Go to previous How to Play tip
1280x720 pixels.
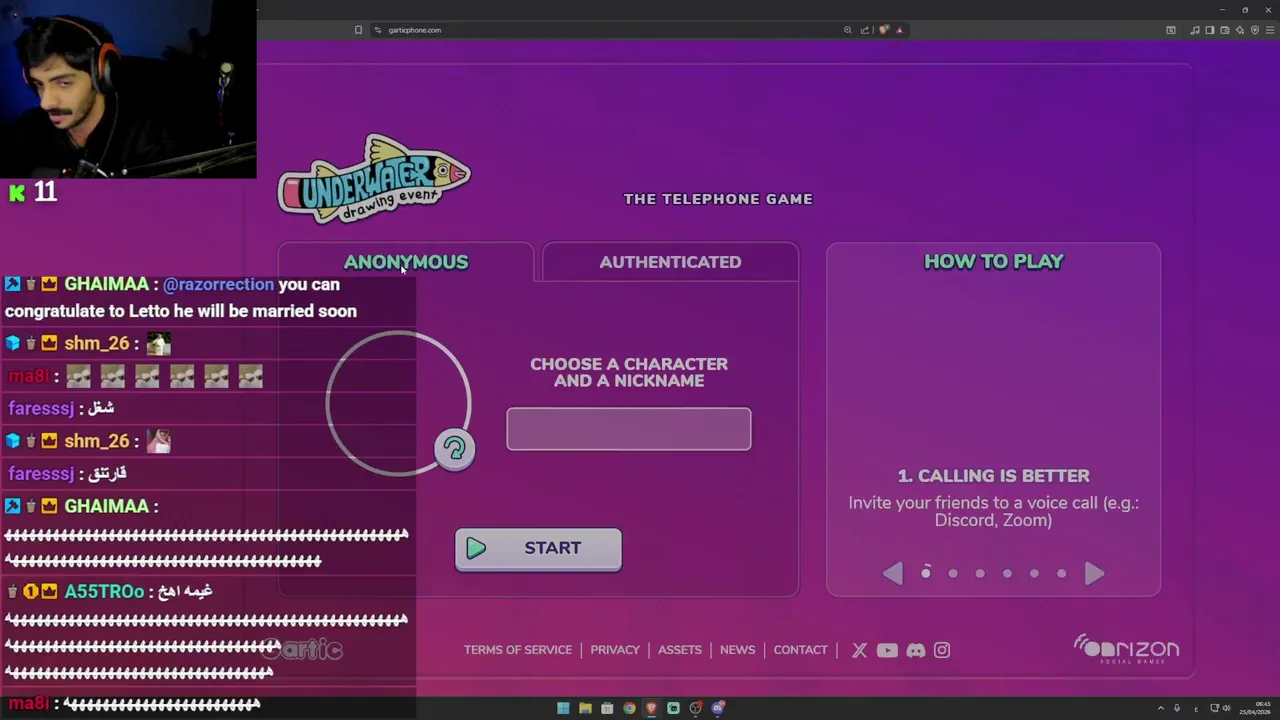pos(893,573)
